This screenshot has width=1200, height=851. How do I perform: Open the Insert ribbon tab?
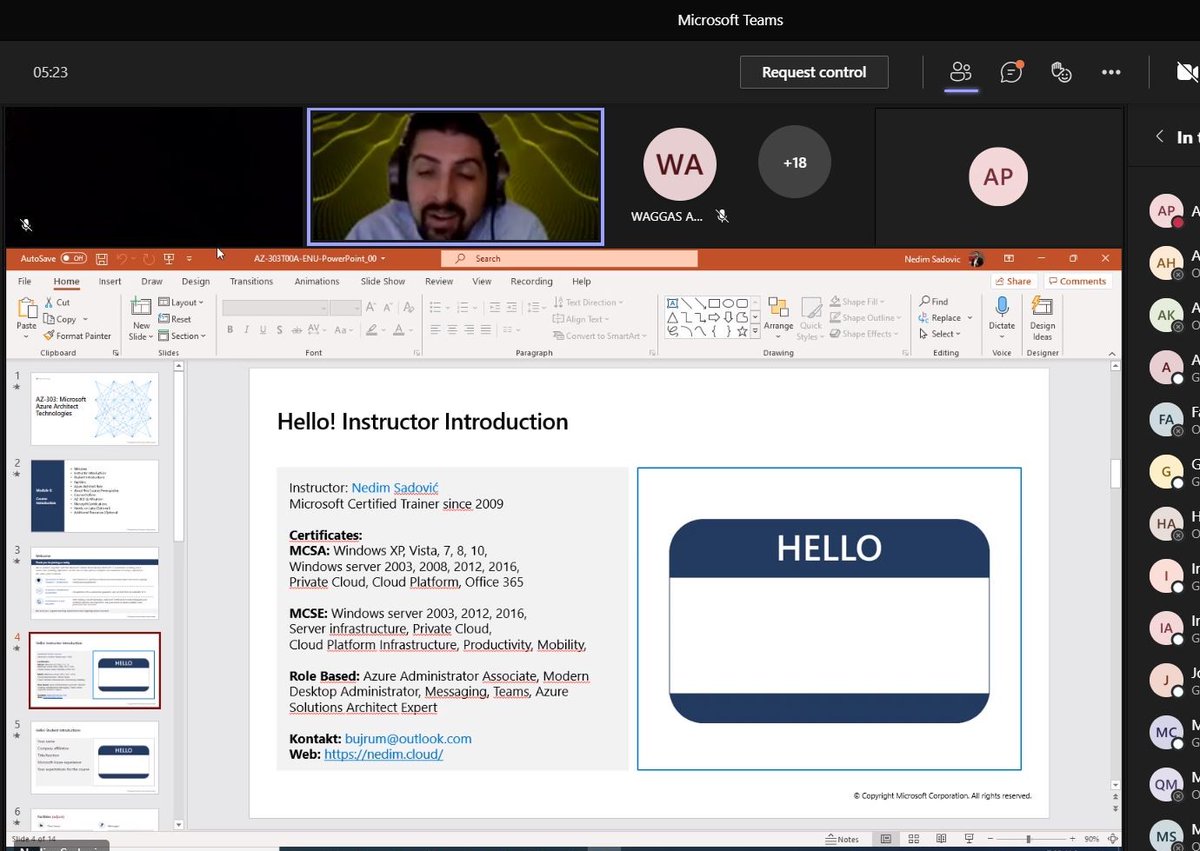(109, 282)
